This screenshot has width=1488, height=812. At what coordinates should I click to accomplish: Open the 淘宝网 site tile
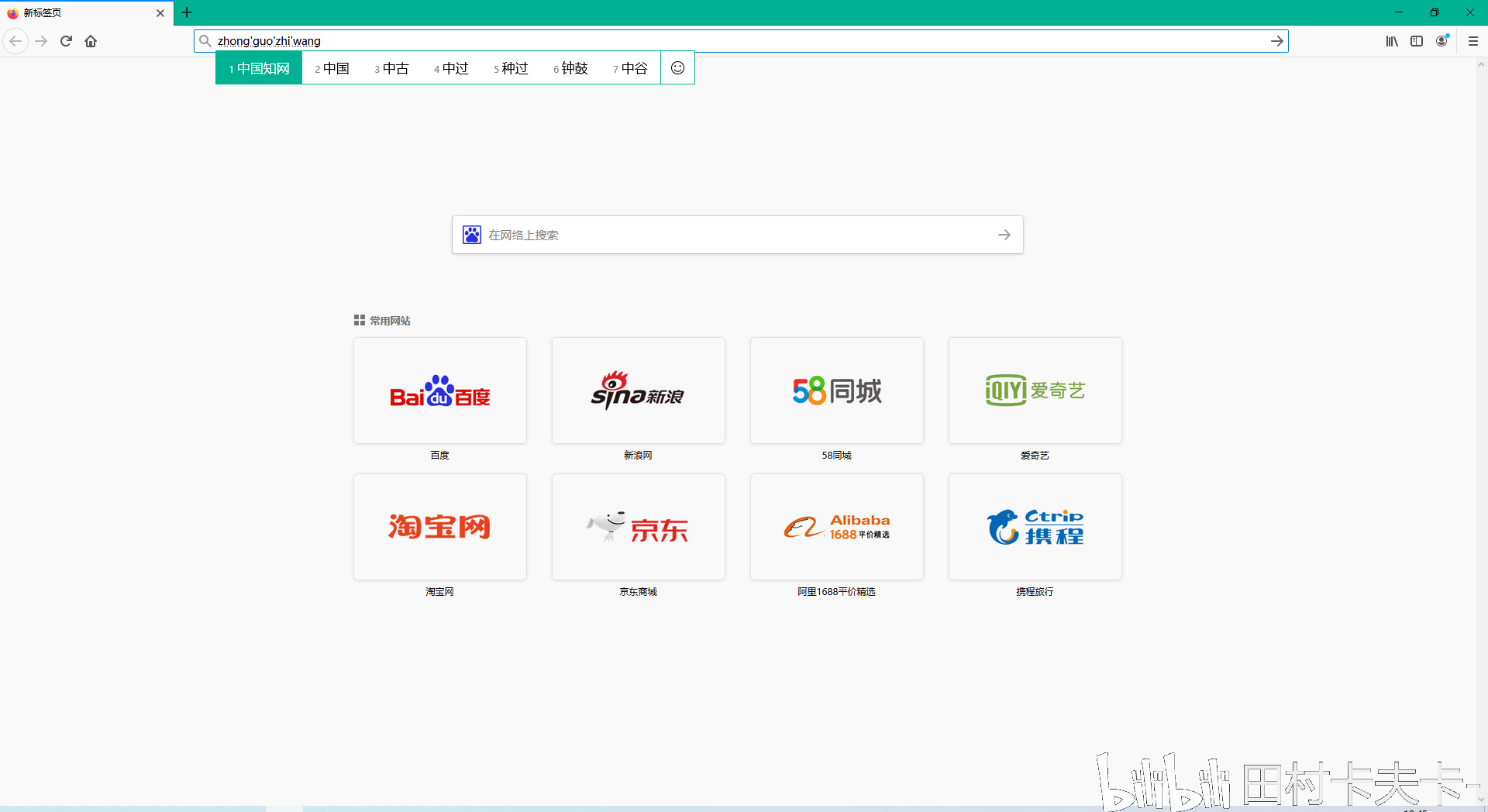click(x=440, y=527)
